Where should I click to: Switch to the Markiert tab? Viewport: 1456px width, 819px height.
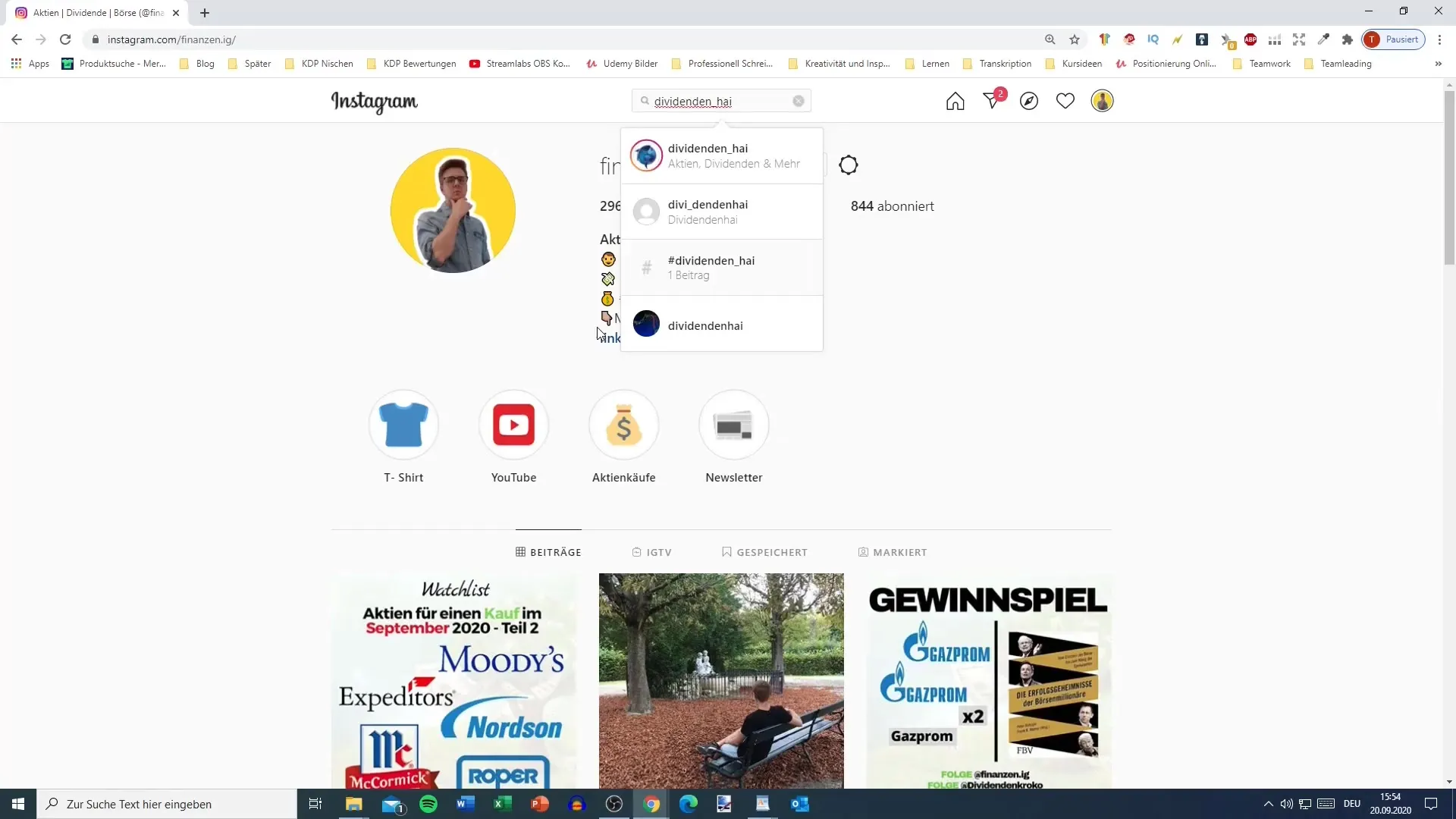893,552
